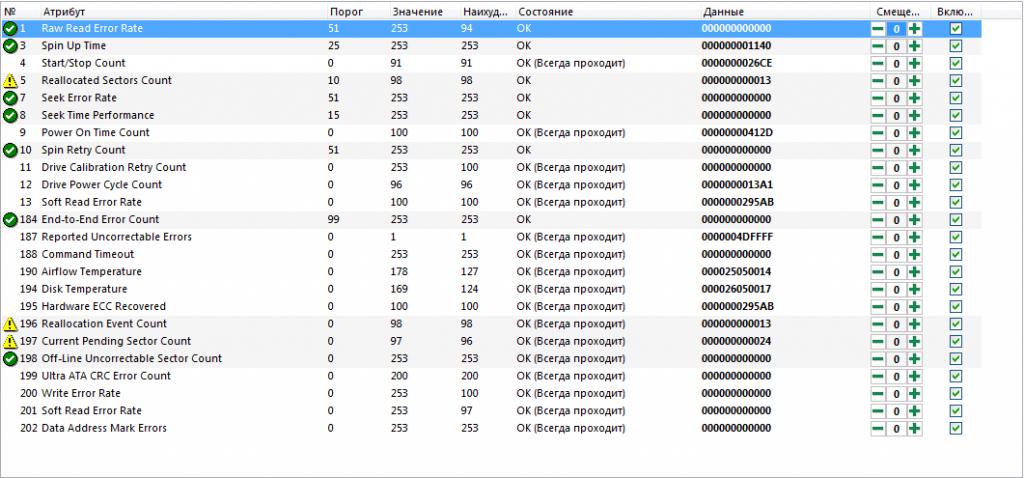Select the Hardware ECC Recovered attribute row
The height and width of the screenshot is (478, 1024).
[490, 306]
